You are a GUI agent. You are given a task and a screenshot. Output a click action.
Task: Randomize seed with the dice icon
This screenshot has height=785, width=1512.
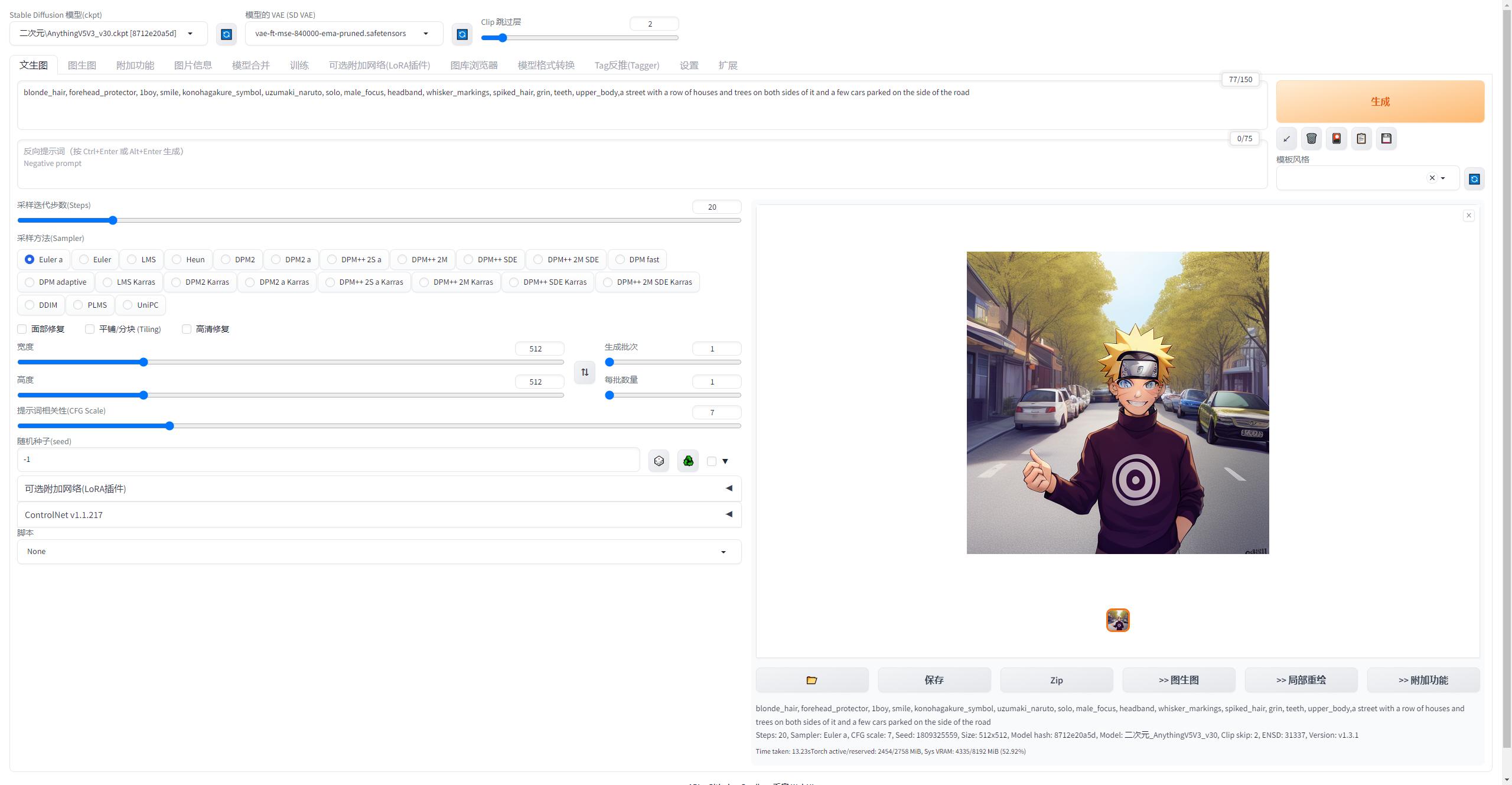pyautogui.click(x=659, y=461)
